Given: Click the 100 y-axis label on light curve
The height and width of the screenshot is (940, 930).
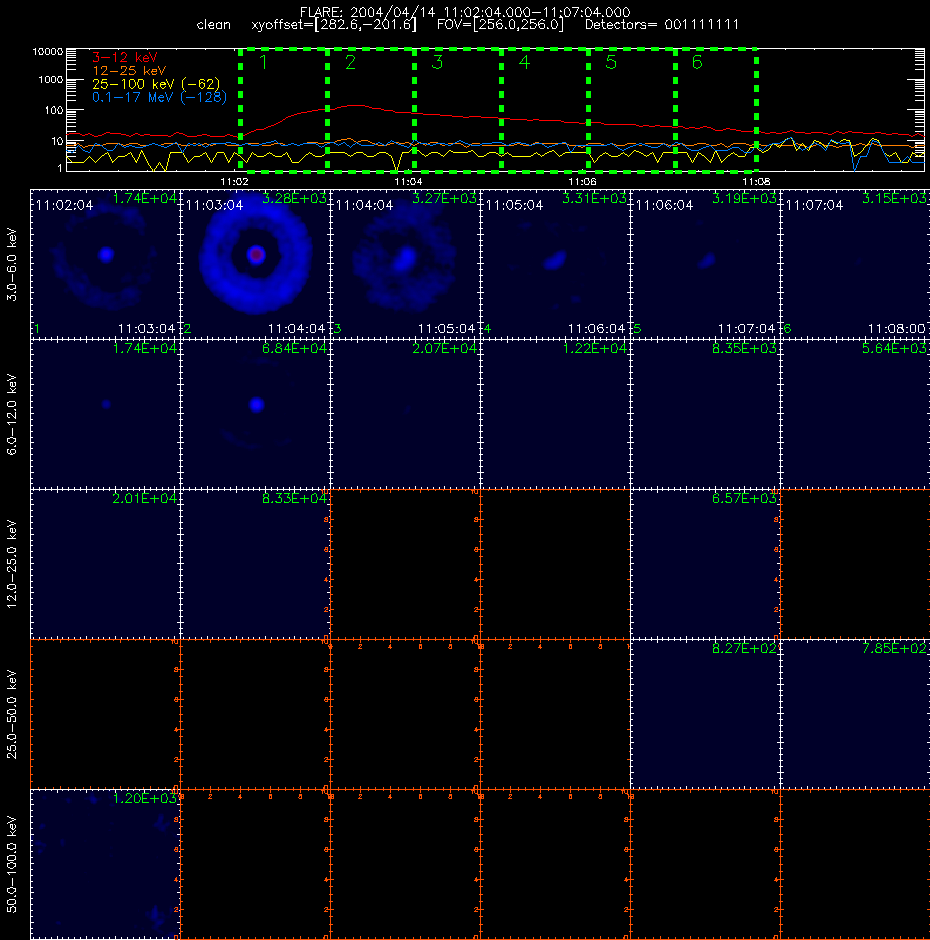Looking at the screenshot, I should (x=53, y=110).
